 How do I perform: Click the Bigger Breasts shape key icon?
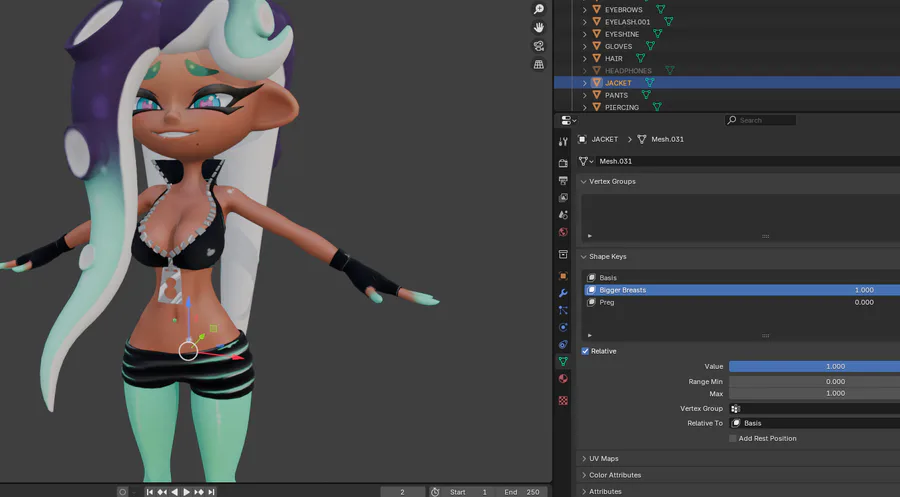coord(591,290)
